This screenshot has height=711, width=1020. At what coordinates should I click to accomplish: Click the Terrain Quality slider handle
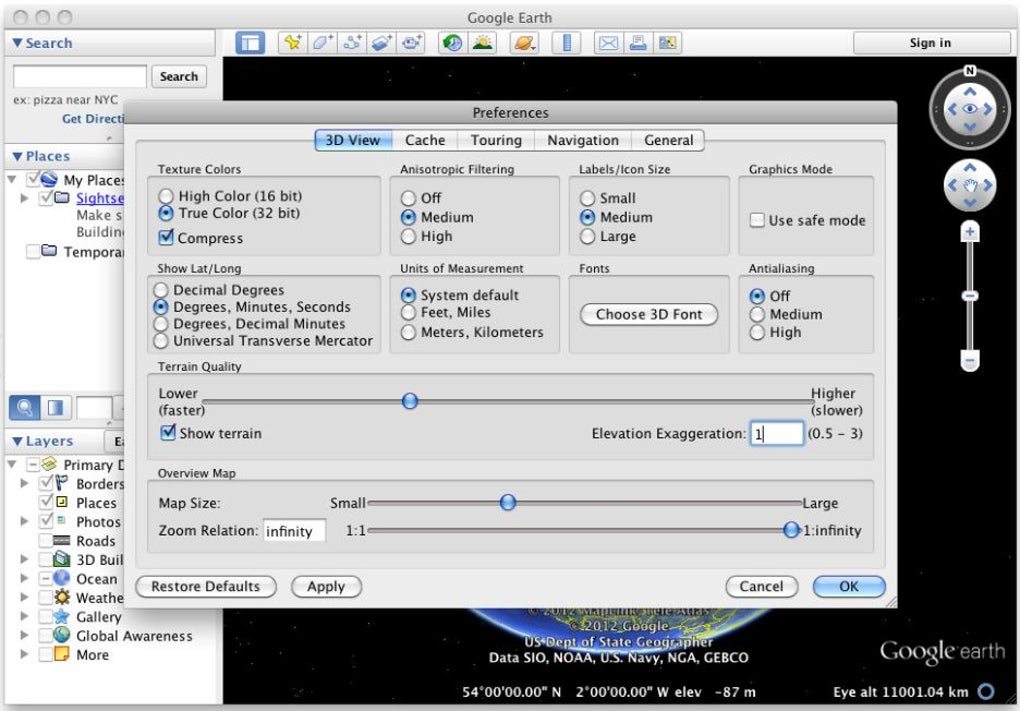410,401
